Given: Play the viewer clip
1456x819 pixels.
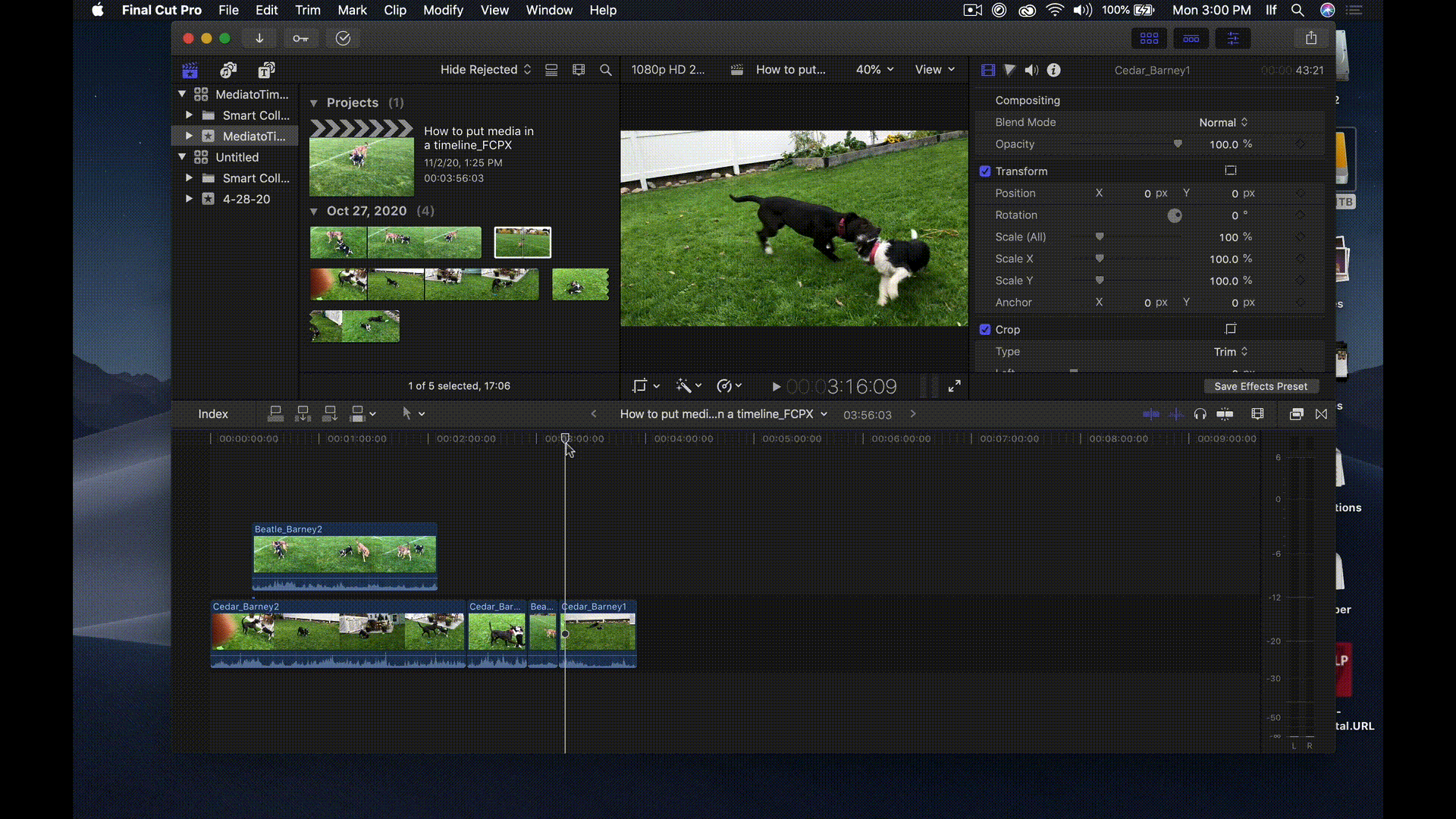Looking at the screenshot, I should click(776, 387).
